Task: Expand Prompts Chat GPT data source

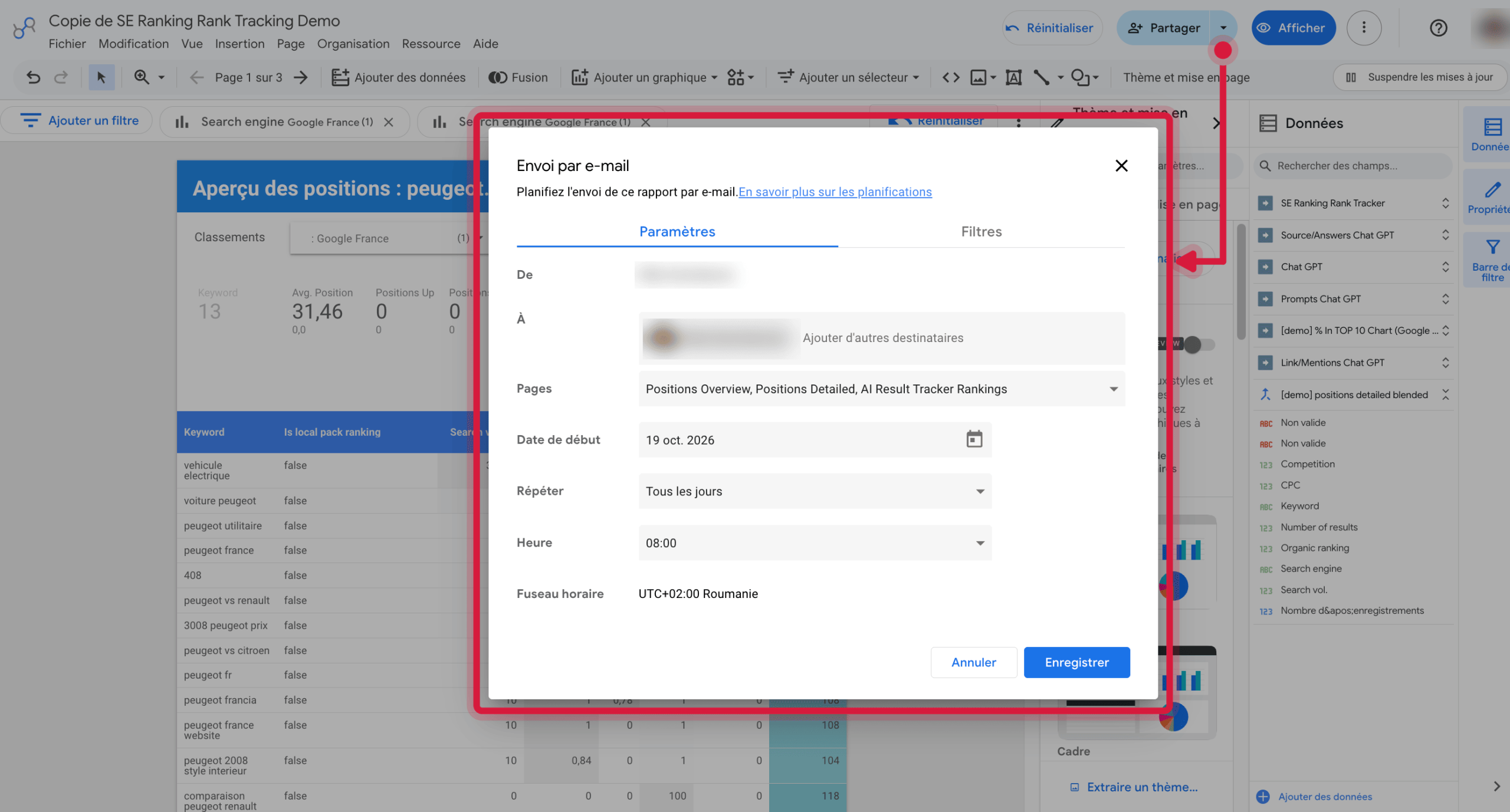Action: point(1445,299)
